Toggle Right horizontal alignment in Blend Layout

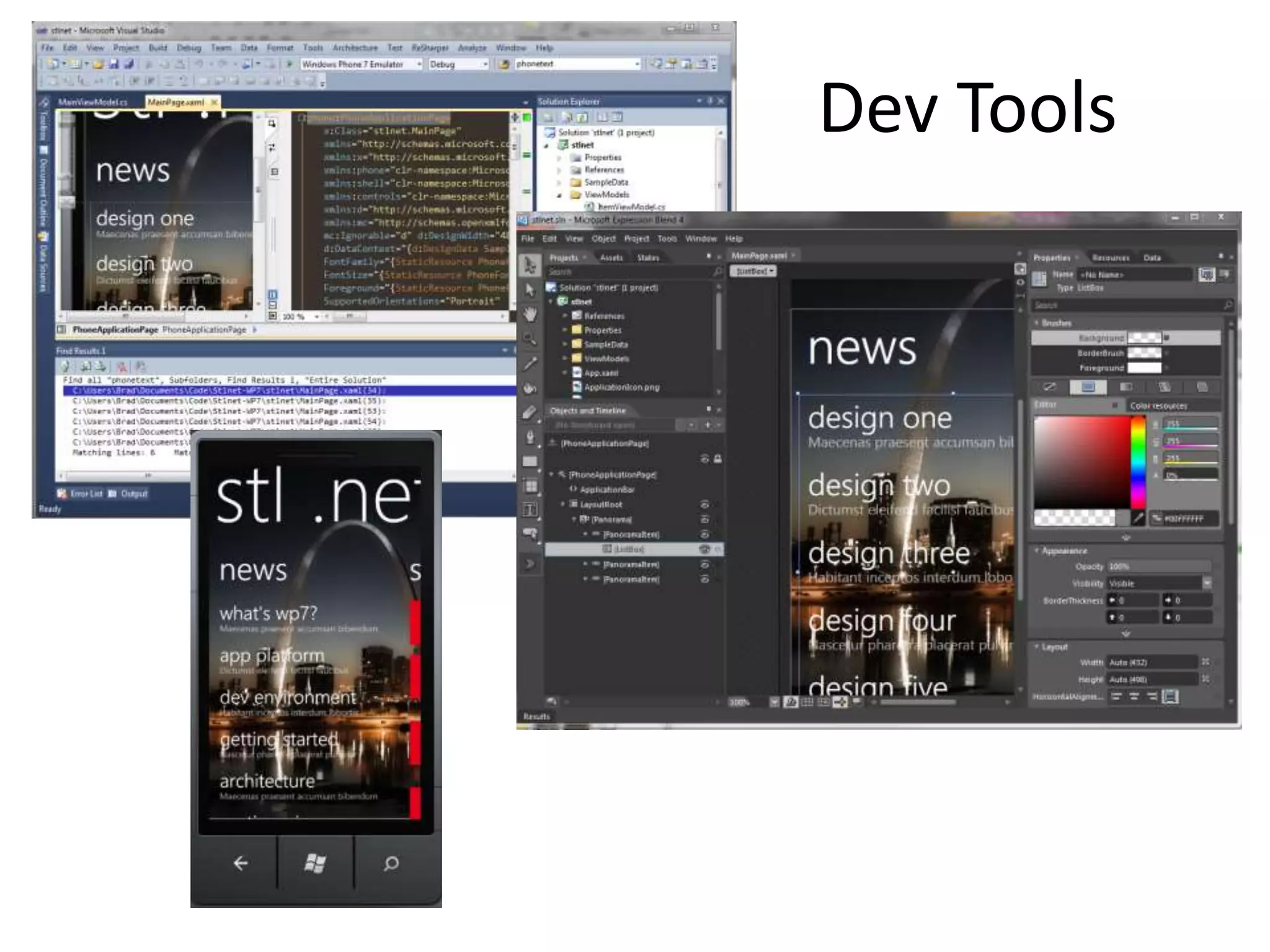point(1152,697)
